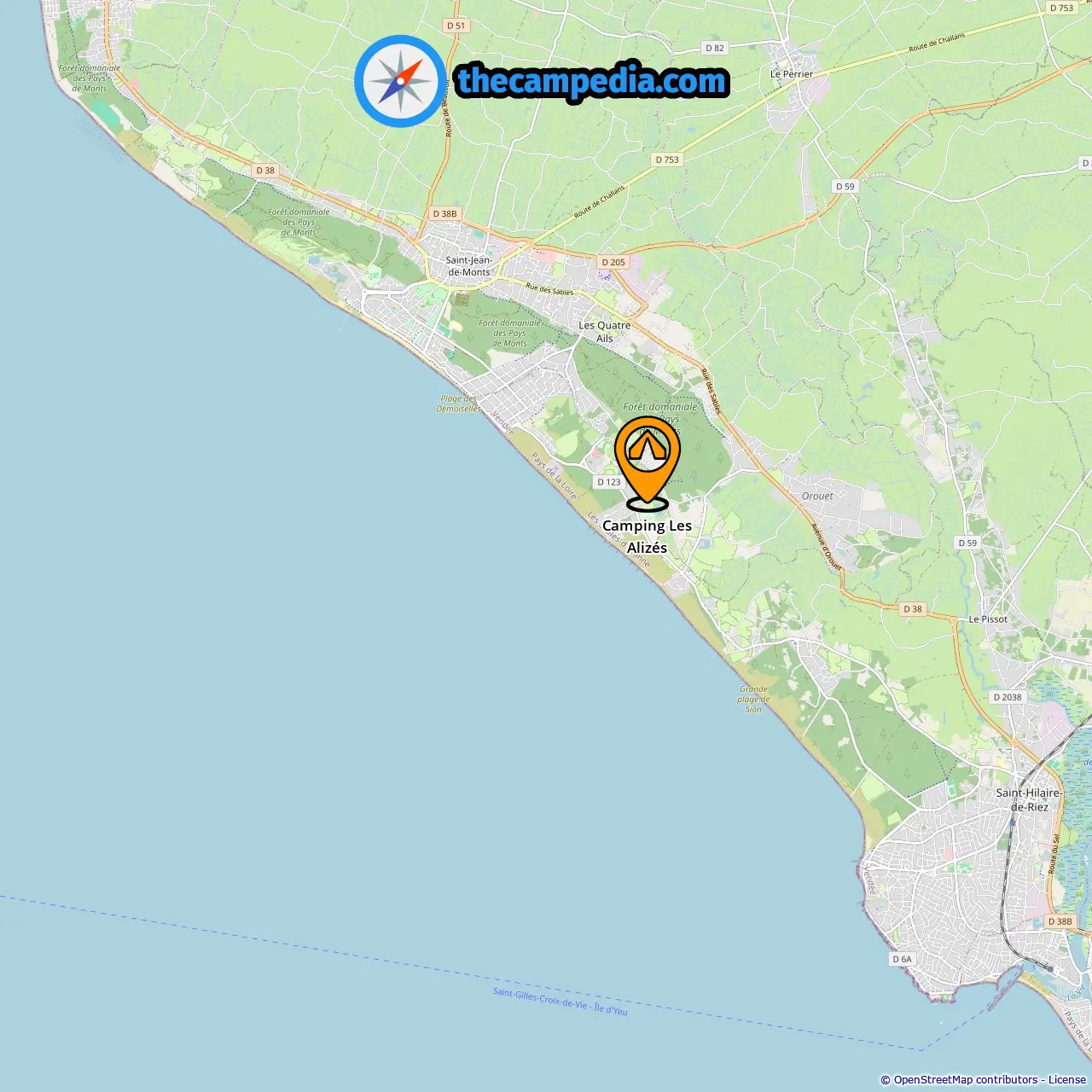Select the Camping Les Alizés label
Viewport: 1092px width, 1092px height.
tap(647, 537)
